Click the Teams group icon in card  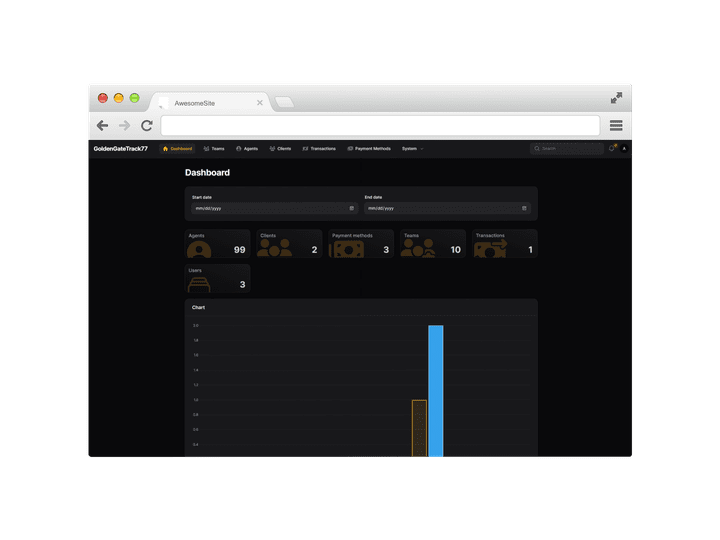point(418,248)
